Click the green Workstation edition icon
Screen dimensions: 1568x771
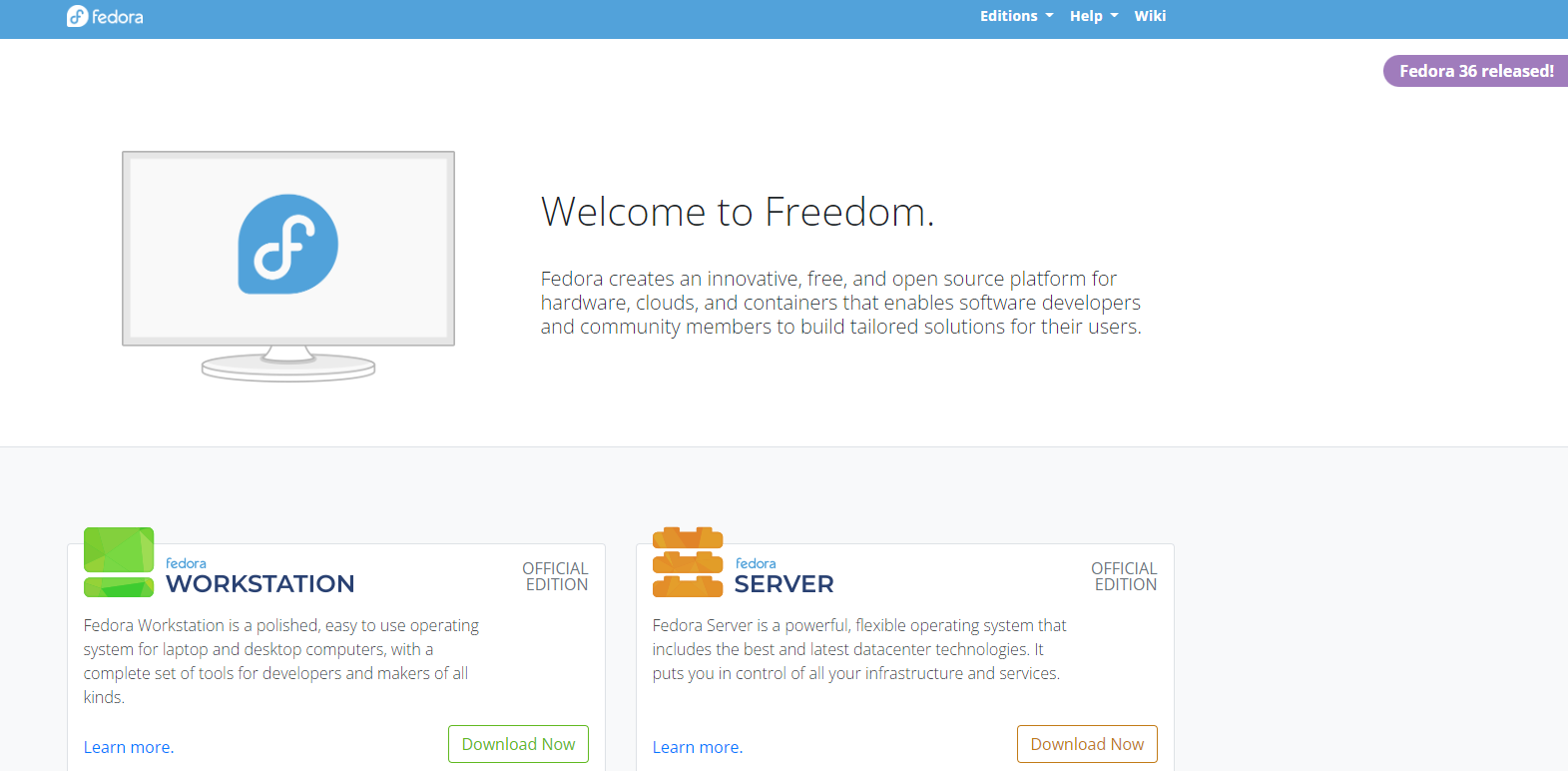pos(119,562)
